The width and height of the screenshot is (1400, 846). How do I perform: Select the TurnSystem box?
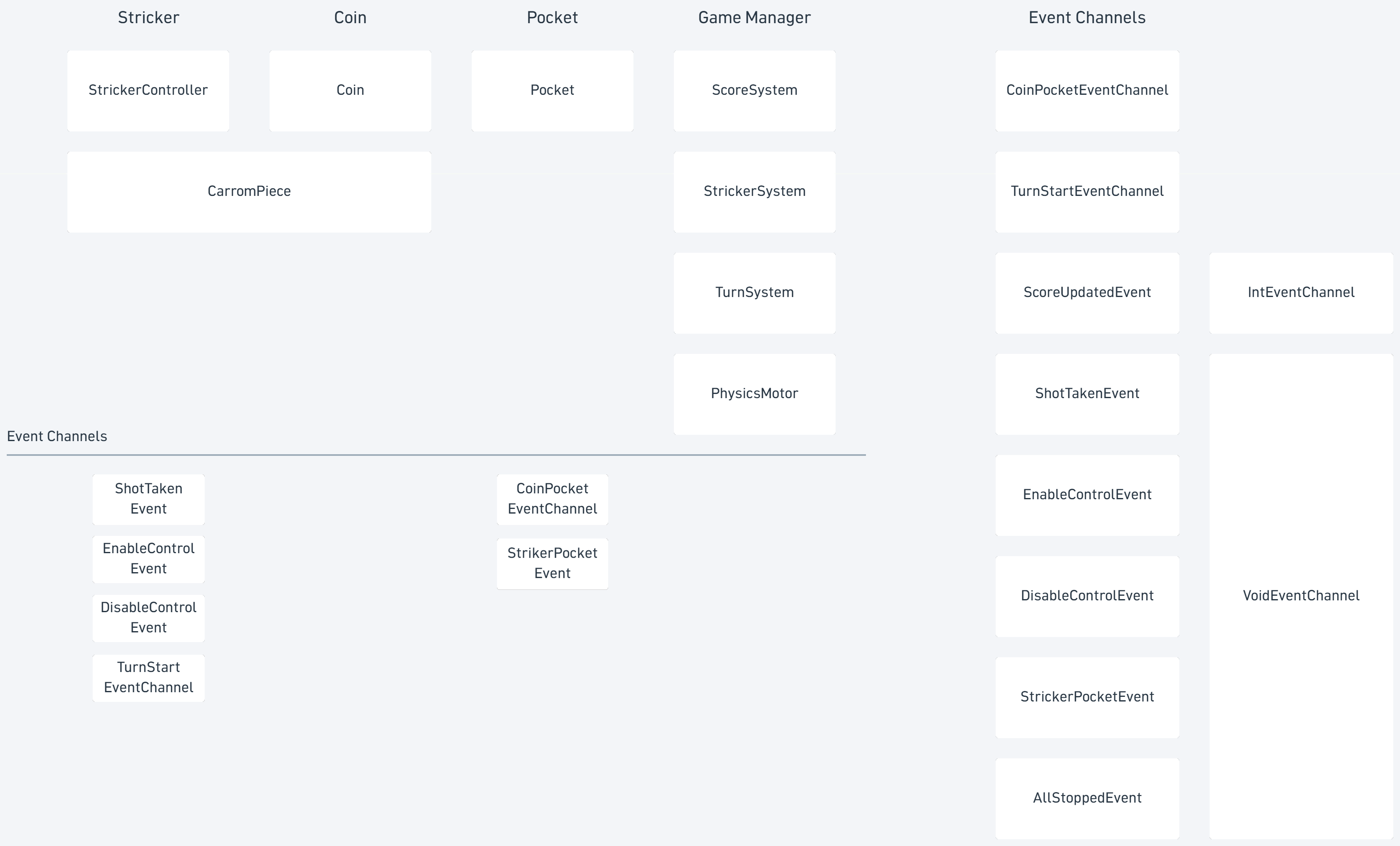pyautogui.click(x=755, y=293)
